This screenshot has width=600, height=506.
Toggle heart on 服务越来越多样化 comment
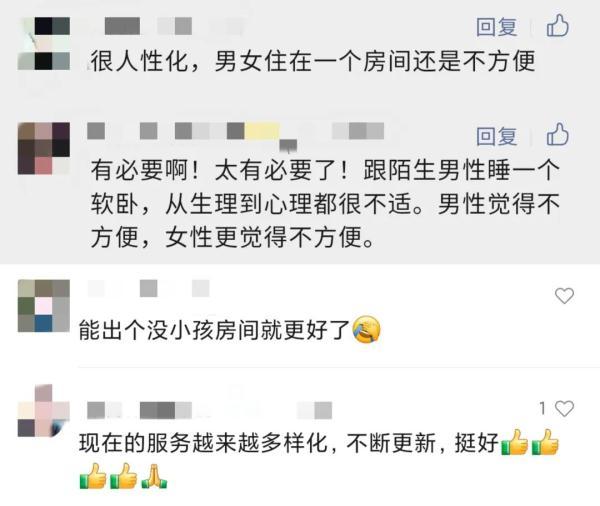pos(564,409)
